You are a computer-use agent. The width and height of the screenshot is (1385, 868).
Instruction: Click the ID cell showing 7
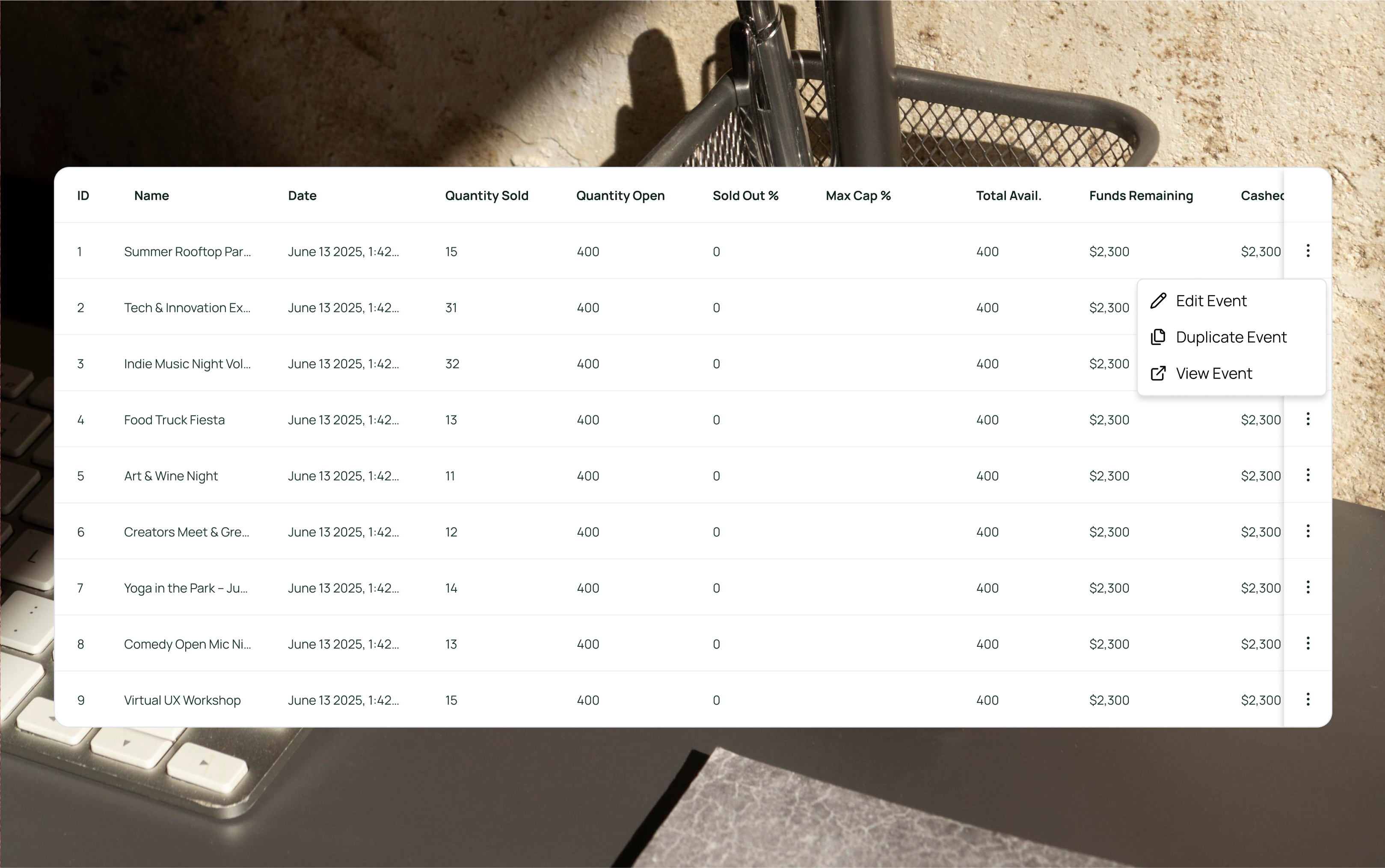(x=80, y=588)
